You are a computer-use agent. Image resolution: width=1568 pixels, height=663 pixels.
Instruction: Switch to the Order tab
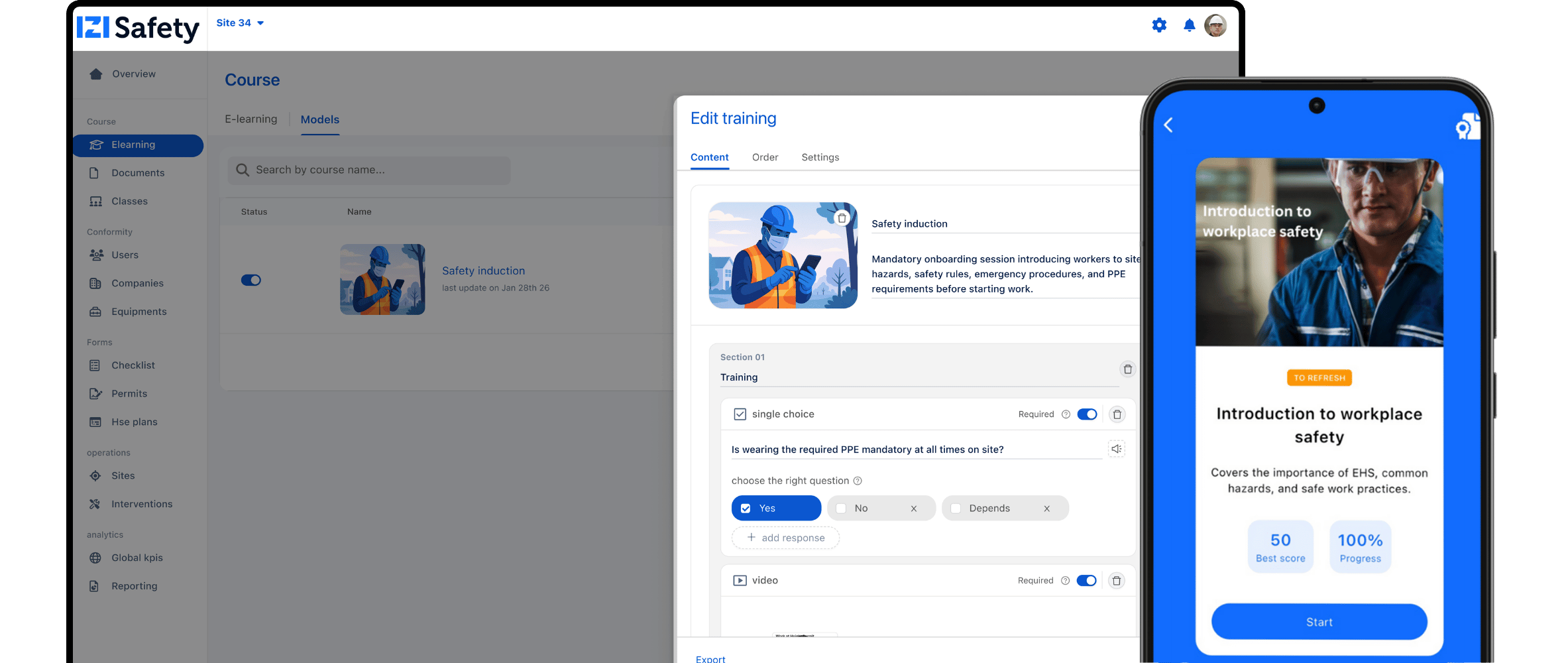tap(765, 157)
